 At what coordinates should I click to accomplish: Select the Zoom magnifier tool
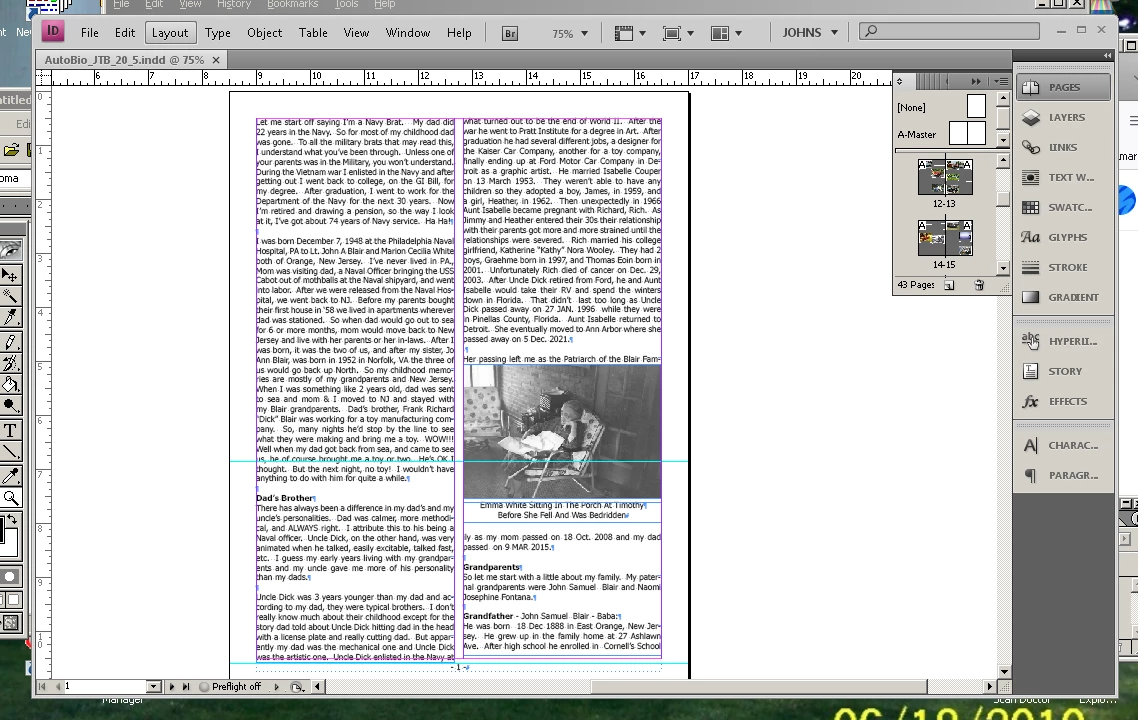tap(10, 498)
